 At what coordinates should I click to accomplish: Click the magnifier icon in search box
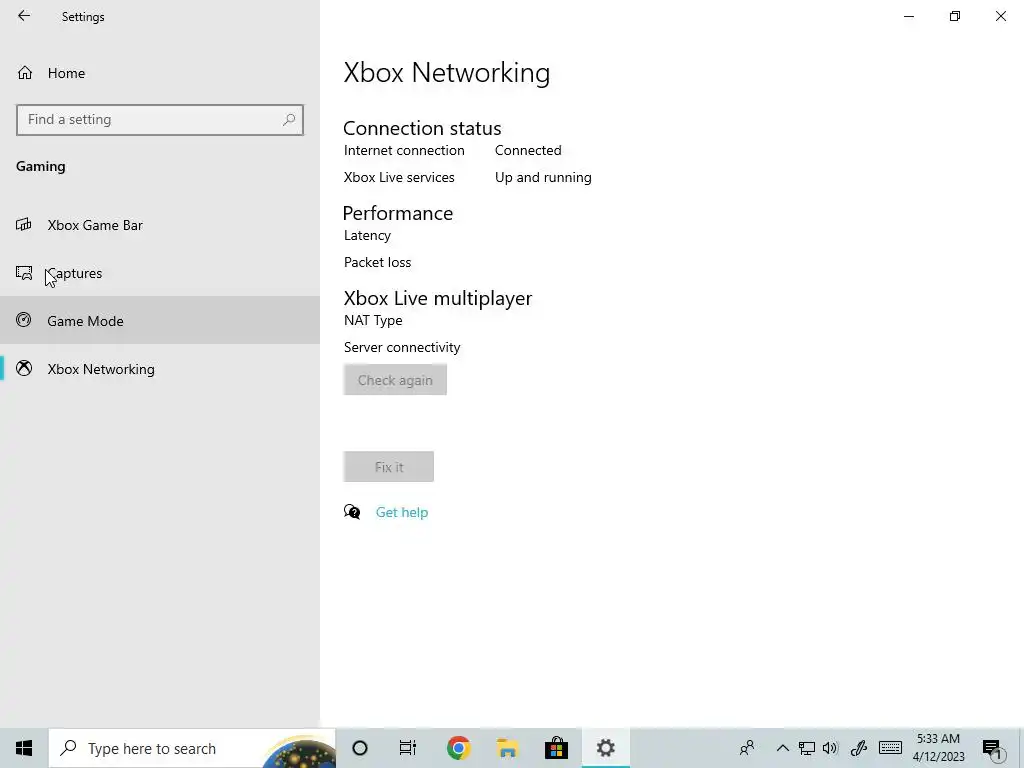pos(289,120)
